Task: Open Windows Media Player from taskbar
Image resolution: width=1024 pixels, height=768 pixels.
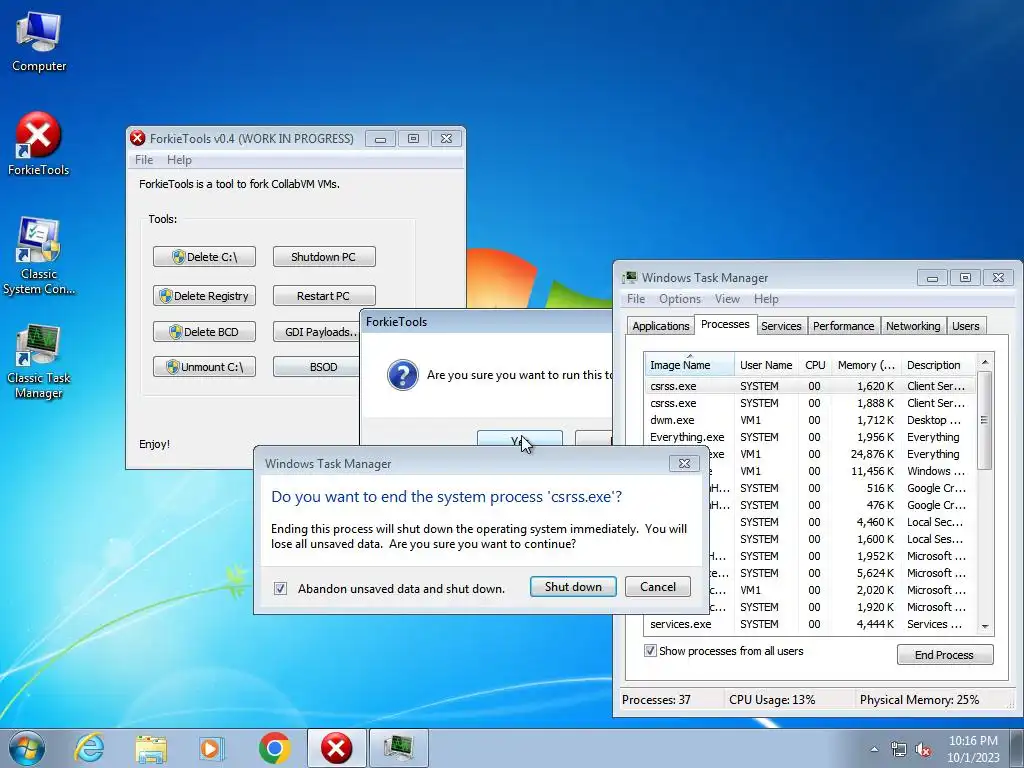Action: (x=211, y=748)
